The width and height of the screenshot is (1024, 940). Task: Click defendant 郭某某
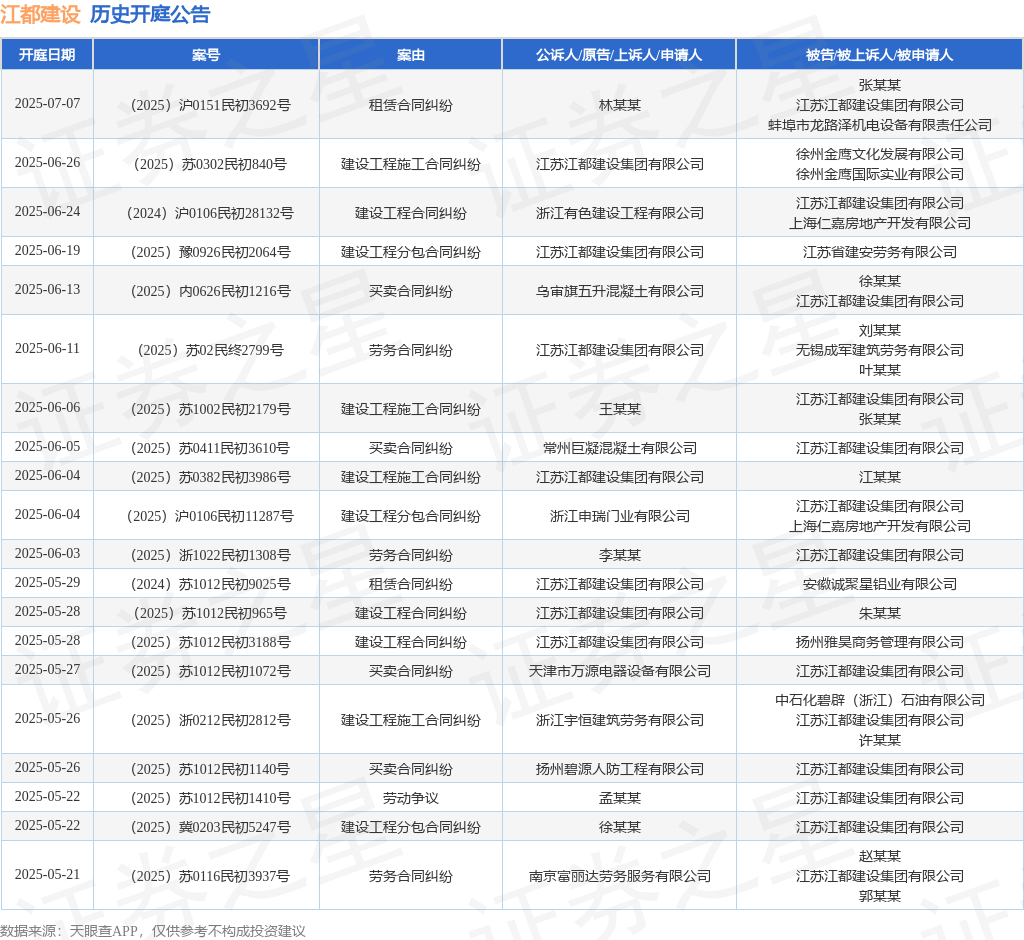point(880,896)
